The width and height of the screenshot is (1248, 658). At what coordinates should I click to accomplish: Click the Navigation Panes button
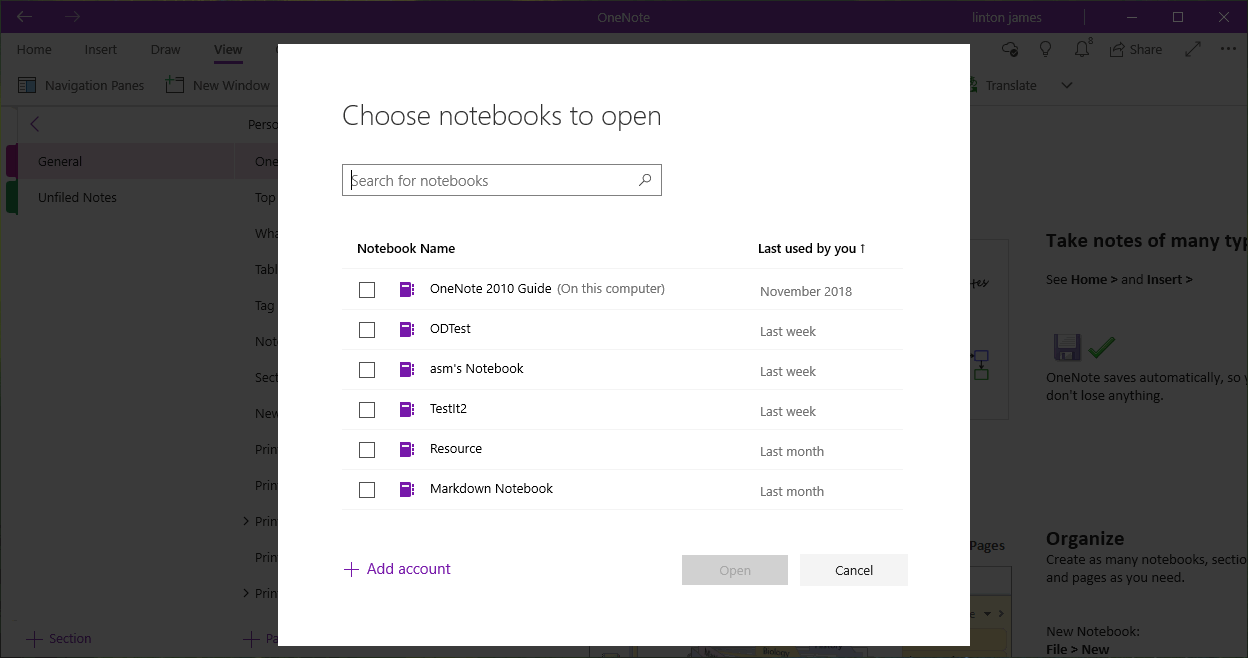pyautogui.click(x=81, y=85)
